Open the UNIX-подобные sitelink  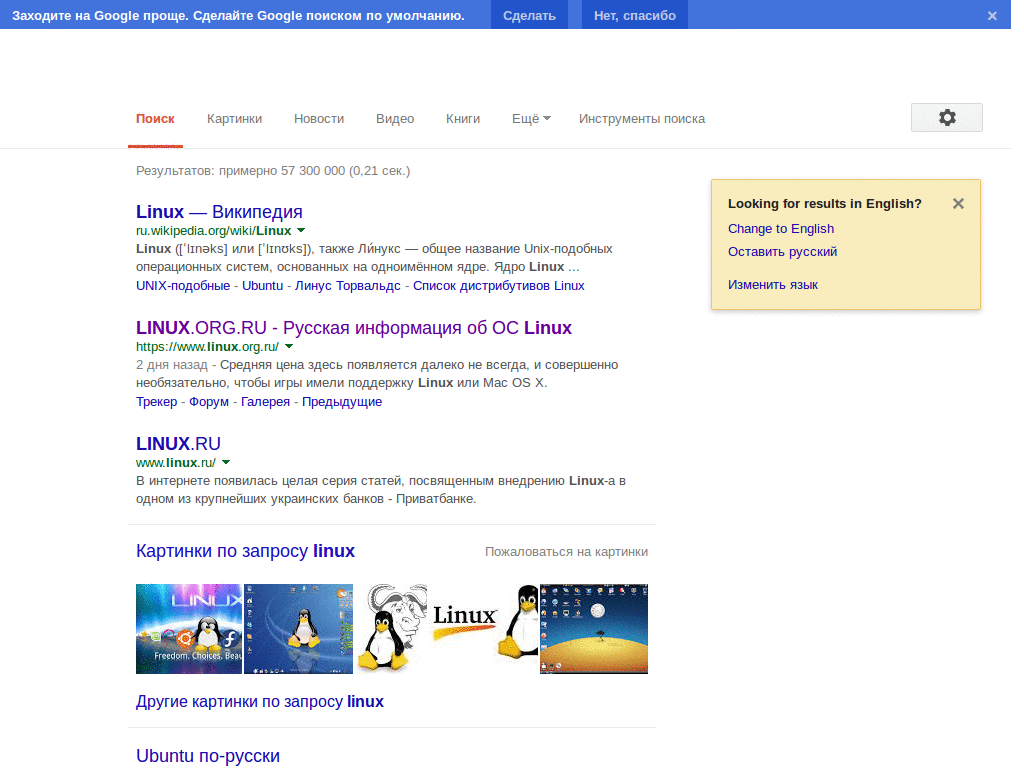(183, 285)
